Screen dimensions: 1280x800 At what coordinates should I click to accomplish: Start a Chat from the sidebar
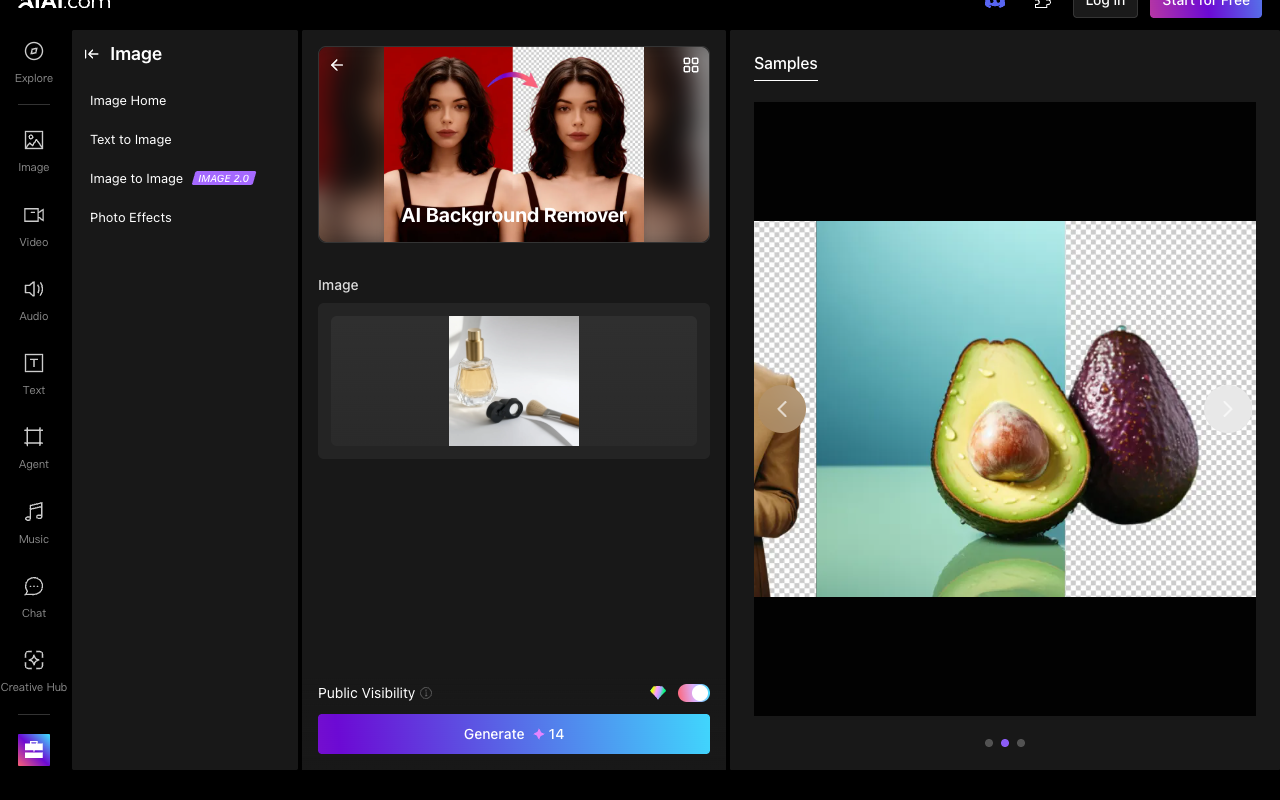34,596
